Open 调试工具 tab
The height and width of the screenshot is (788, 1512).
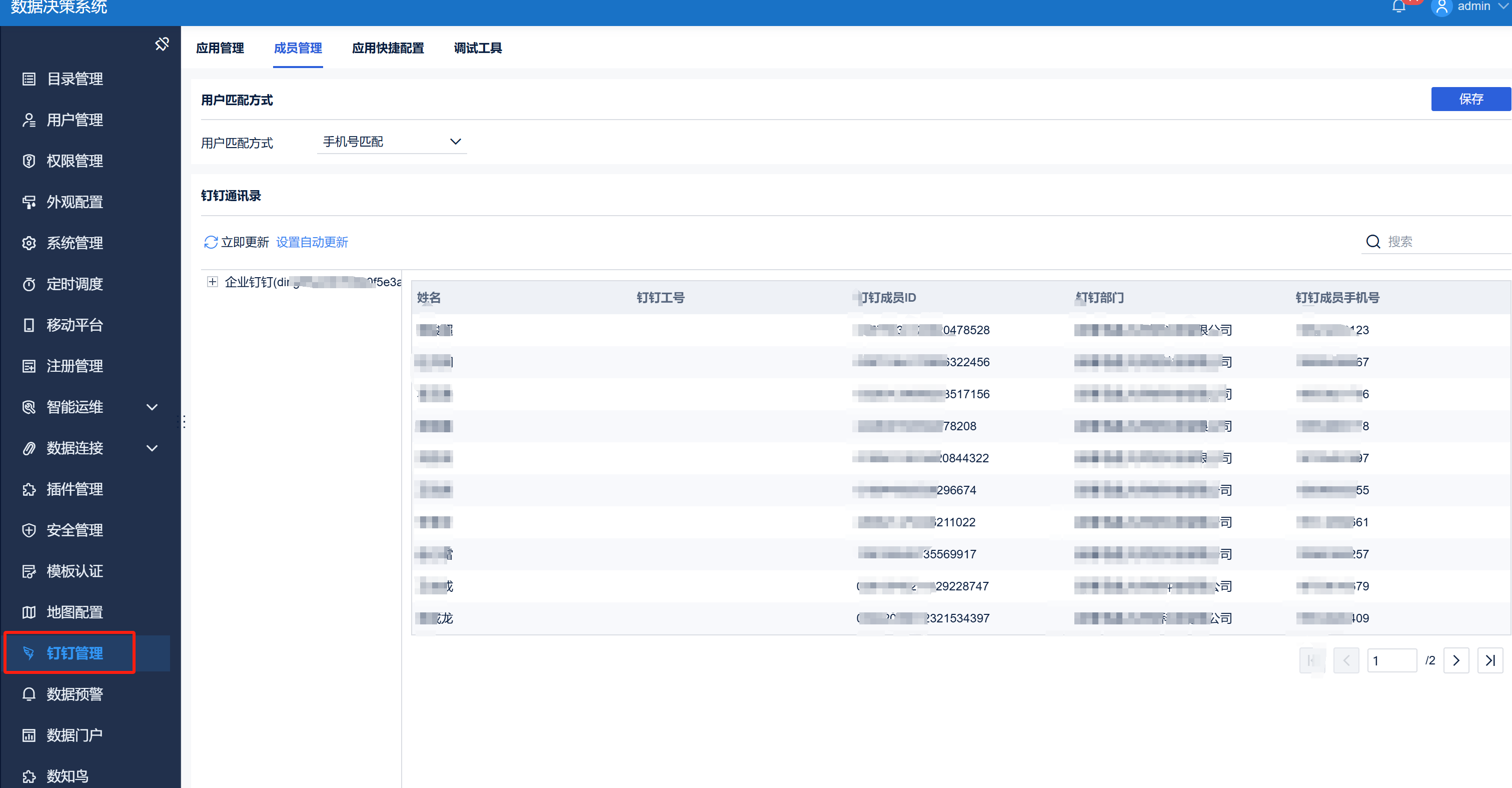(x=478, y=48)
